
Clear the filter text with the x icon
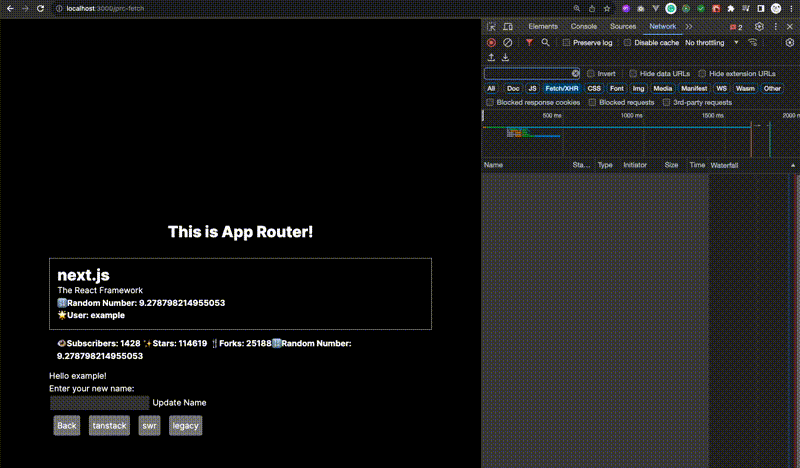(x=576, y=73)
